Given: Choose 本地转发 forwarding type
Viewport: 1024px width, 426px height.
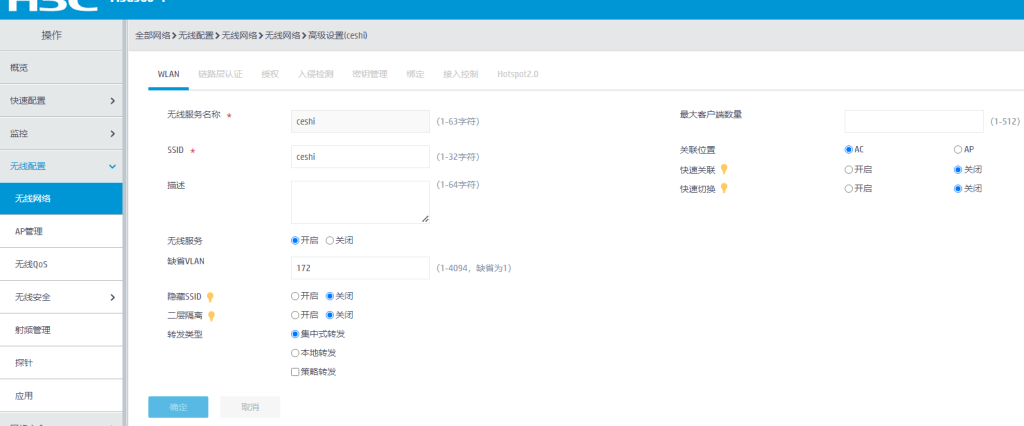Looking at the screenshot, I should click(x=295, y=353).
